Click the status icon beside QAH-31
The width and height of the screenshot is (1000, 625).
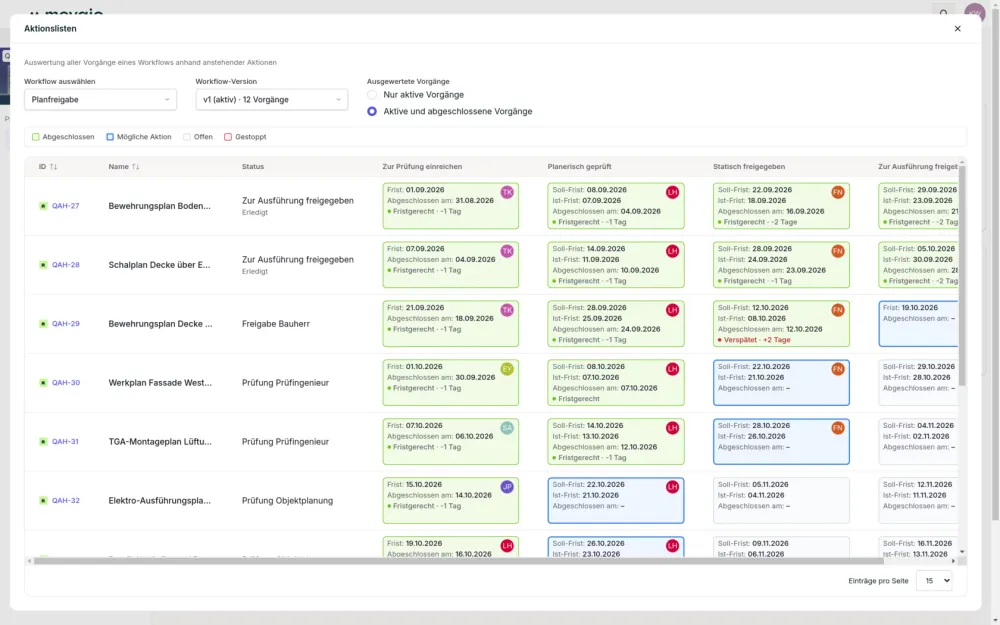(x=43, y=441)
